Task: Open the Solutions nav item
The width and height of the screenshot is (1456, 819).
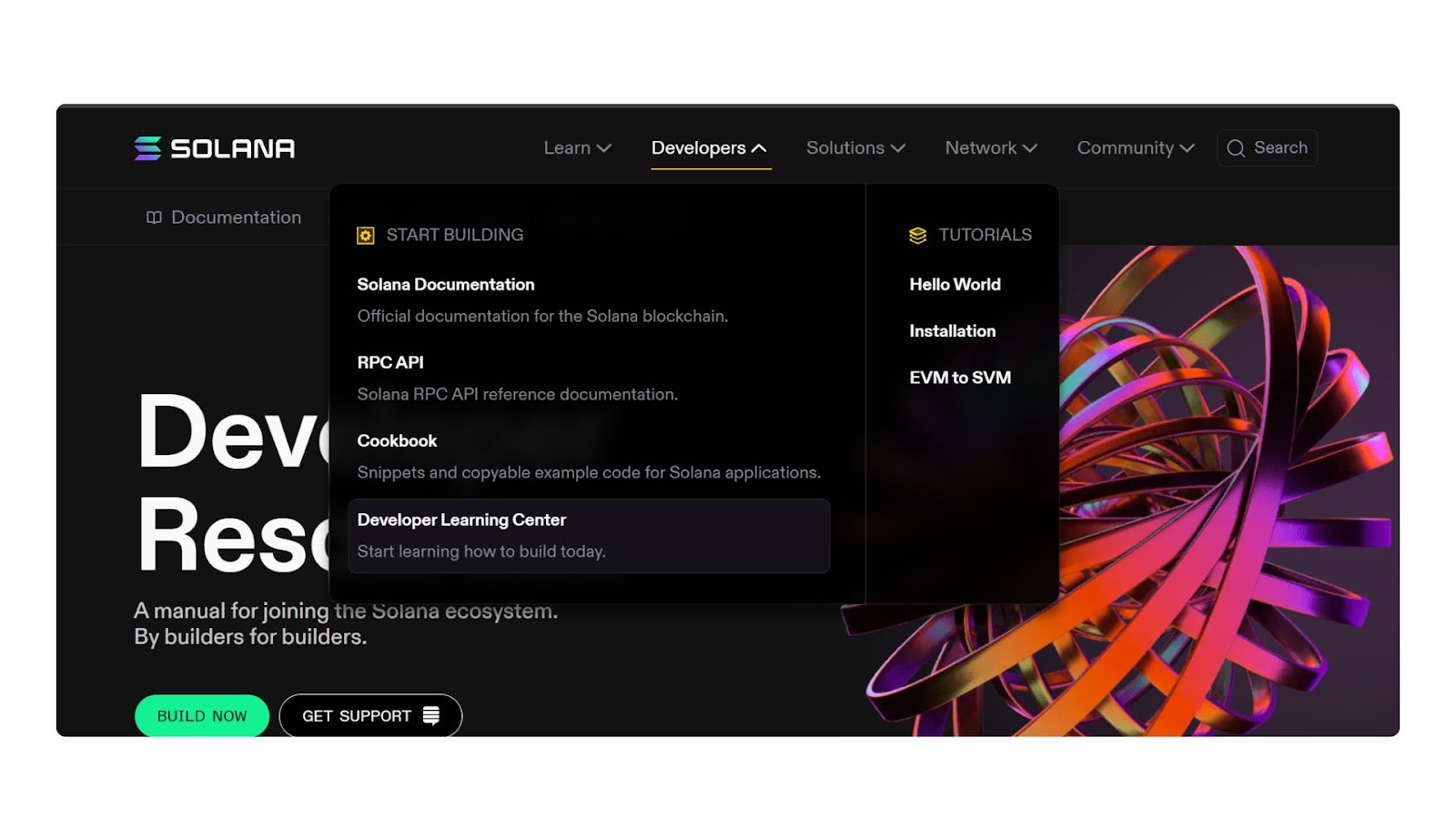Action: (855, 147)
